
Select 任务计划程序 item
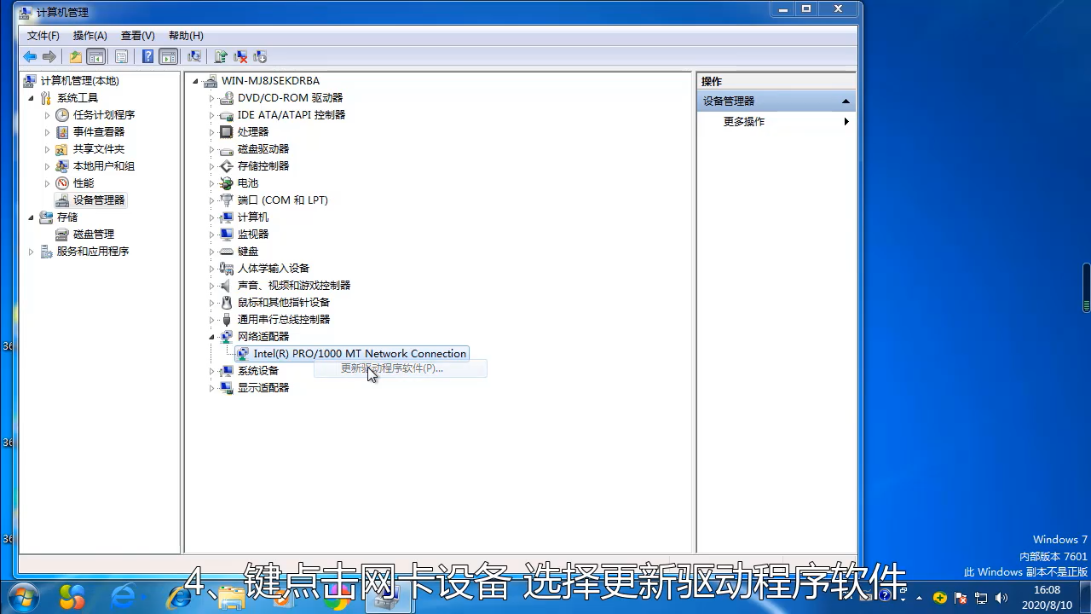coord(104,115)
